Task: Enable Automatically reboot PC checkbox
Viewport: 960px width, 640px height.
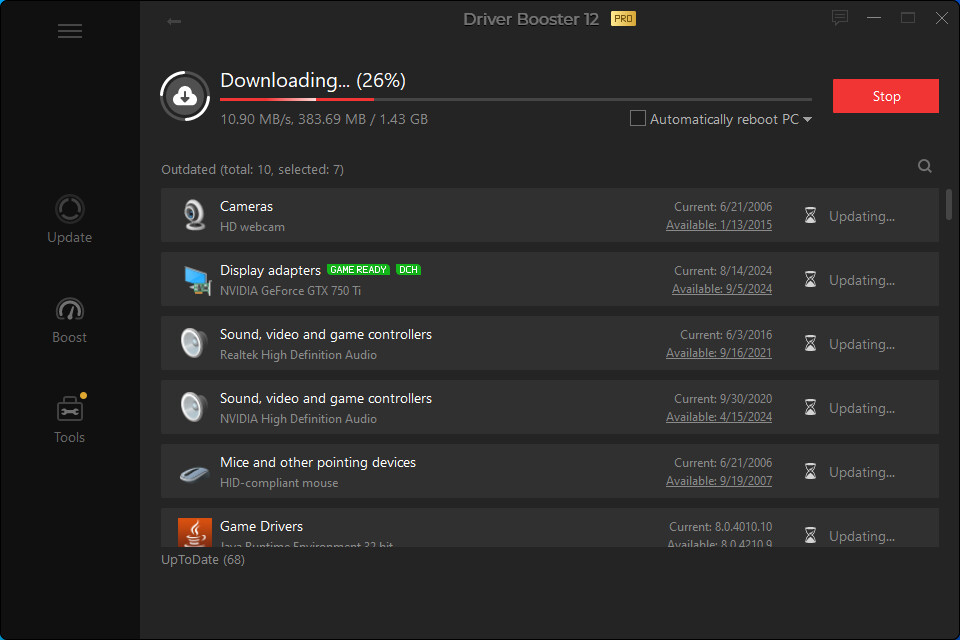Action: [x=638, y=119]
